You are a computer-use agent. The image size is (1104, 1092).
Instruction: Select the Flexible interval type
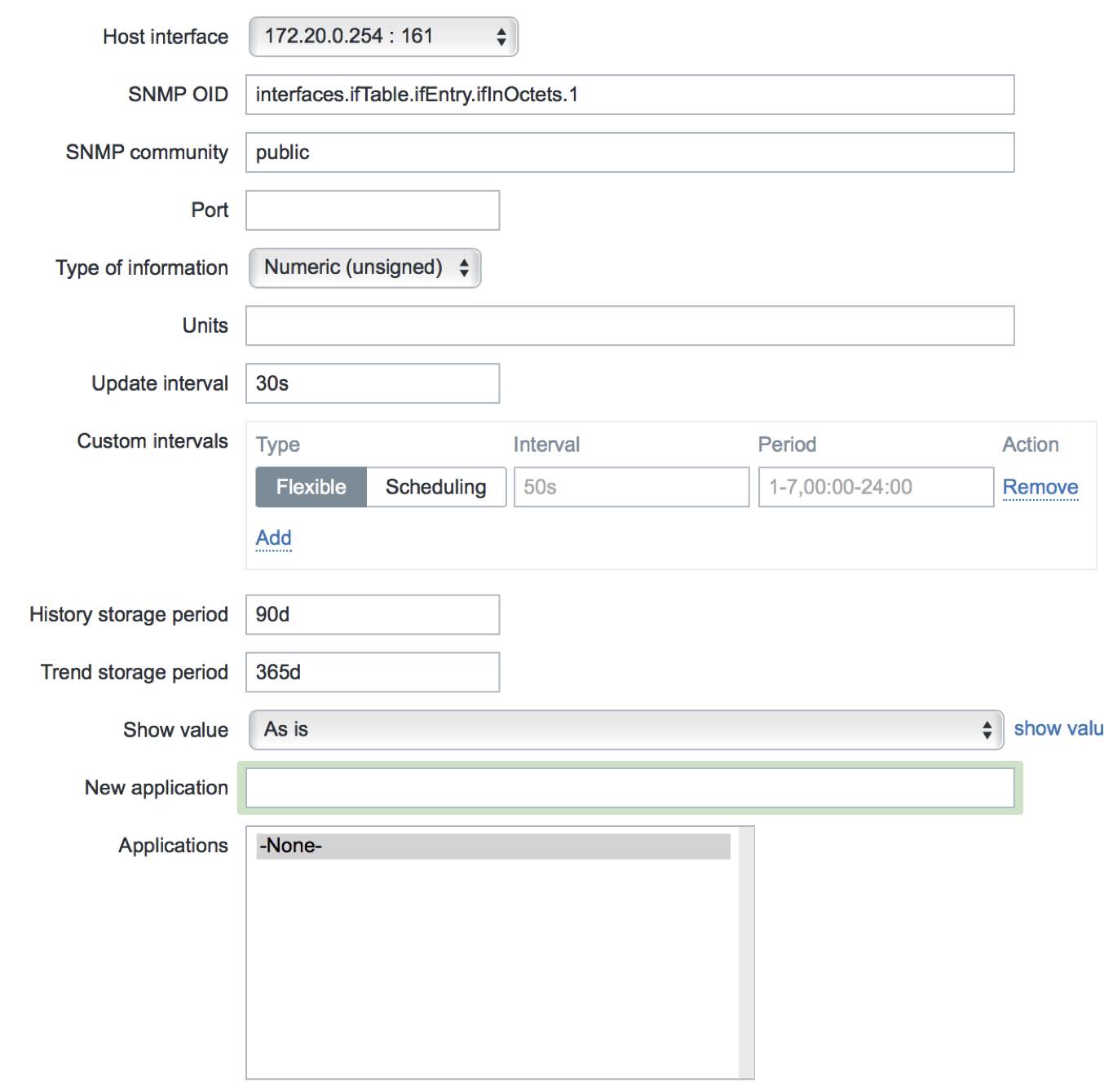311,487
